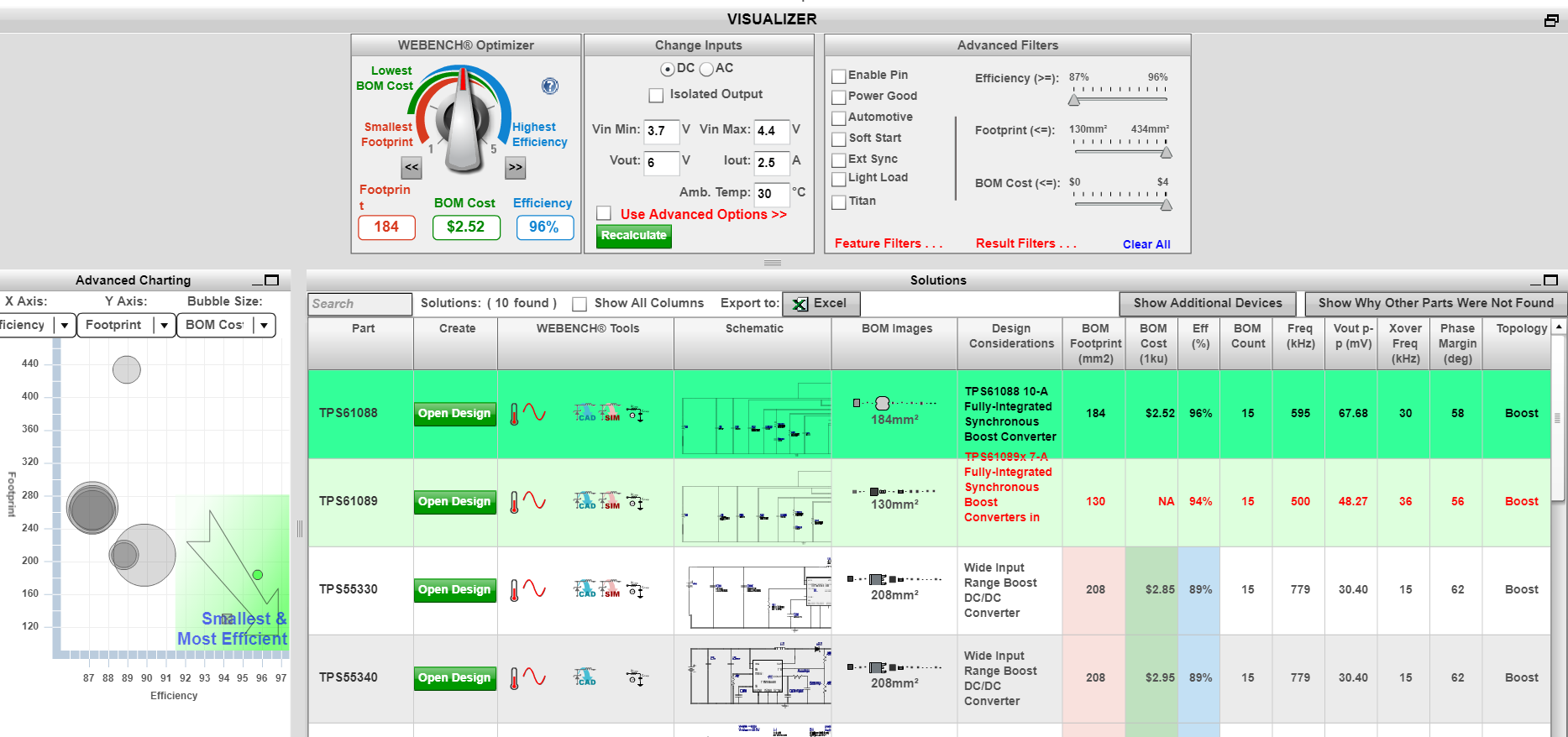Viewport: 1568px width, 737px height.
Task: Select the AC input radio button
Action: coord(706,69)
